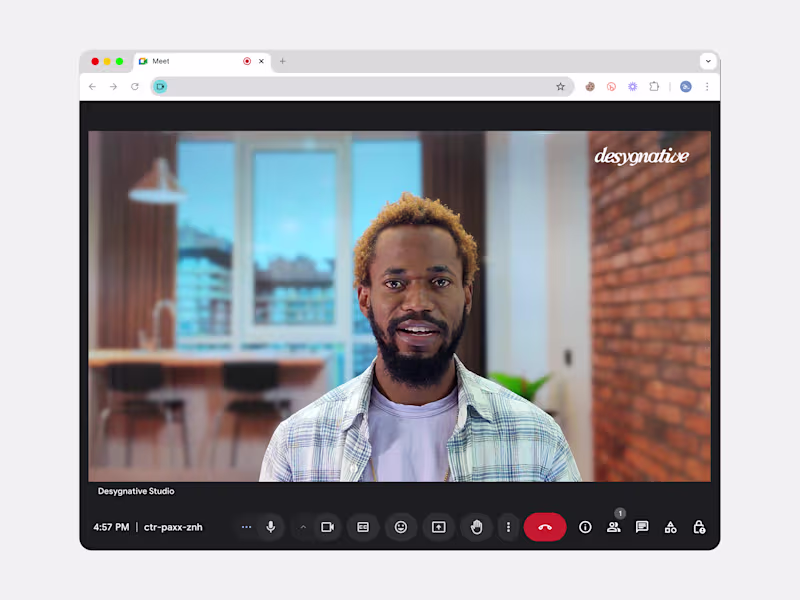Select the Meet browser tab
The width and height of the screenshot is (800, 600).
point(203,61)
